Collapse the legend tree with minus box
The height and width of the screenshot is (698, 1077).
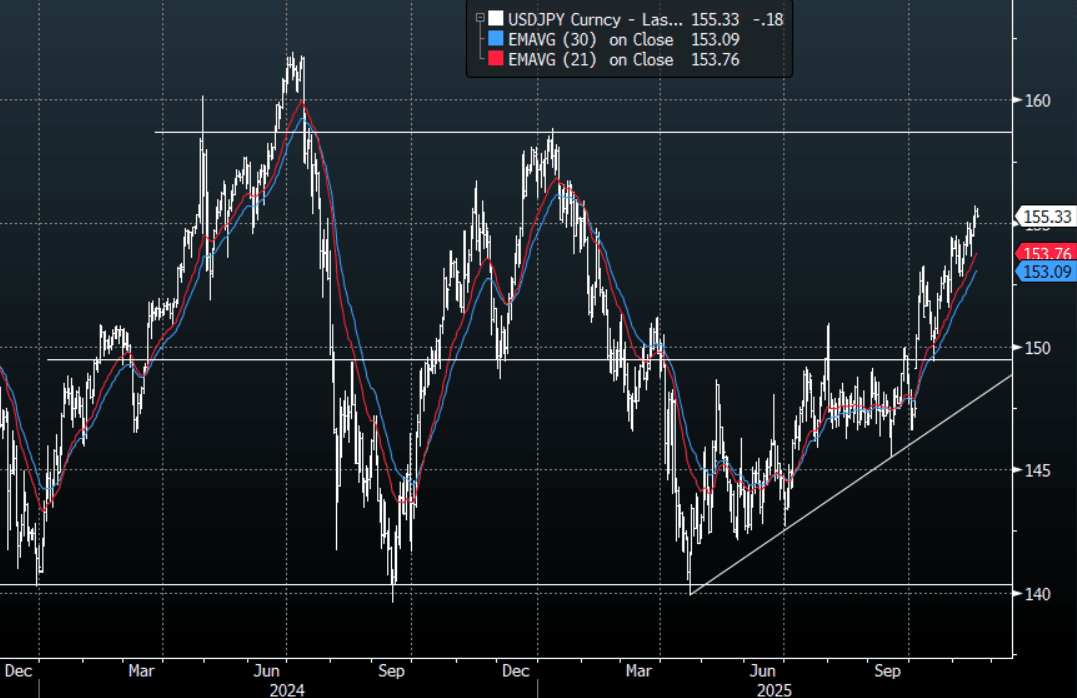pos(479,18)
